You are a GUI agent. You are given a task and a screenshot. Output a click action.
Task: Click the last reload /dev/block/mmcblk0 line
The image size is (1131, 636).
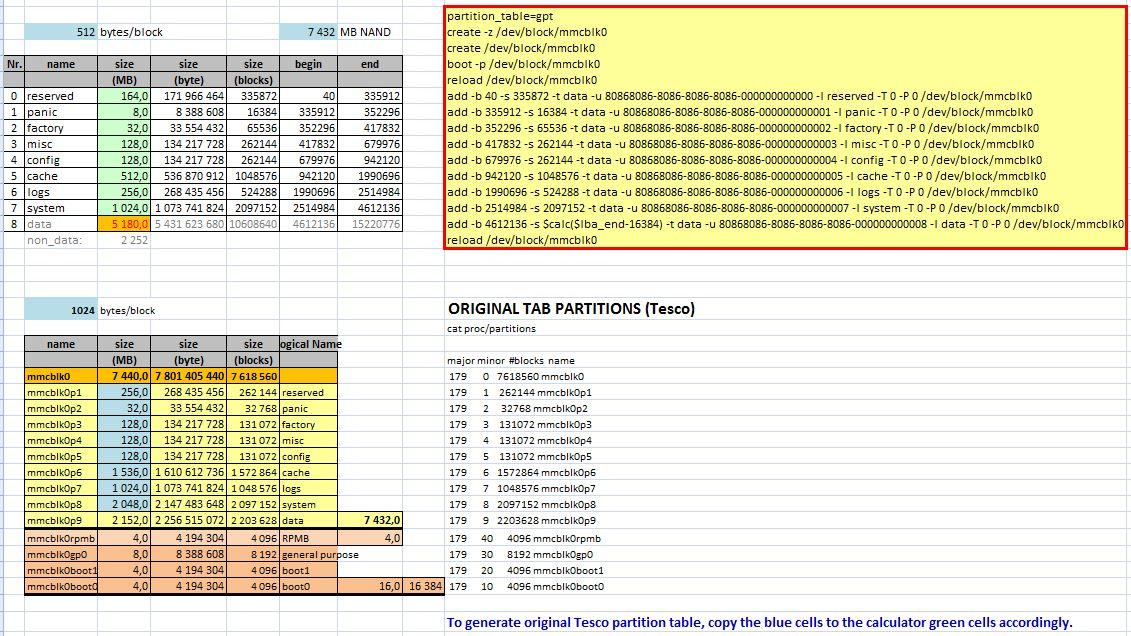[522, 240]
